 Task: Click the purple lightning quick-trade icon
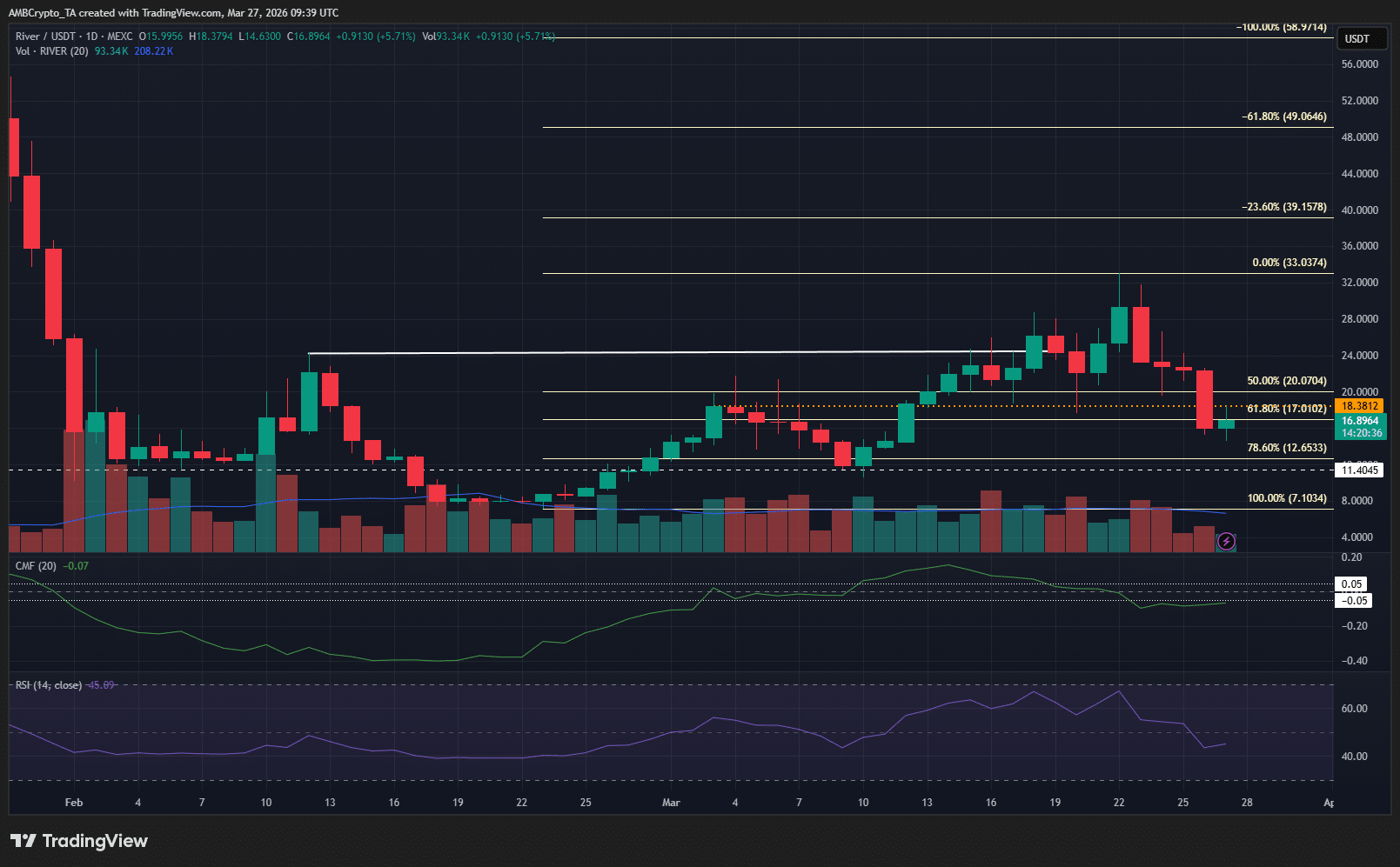point(1227,542)
